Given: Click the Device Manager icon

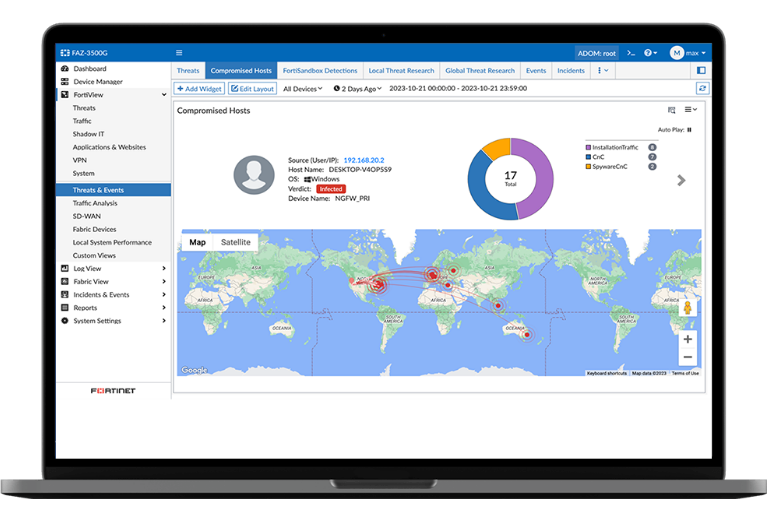Looking at the screenshot, I should click(65, 81).
